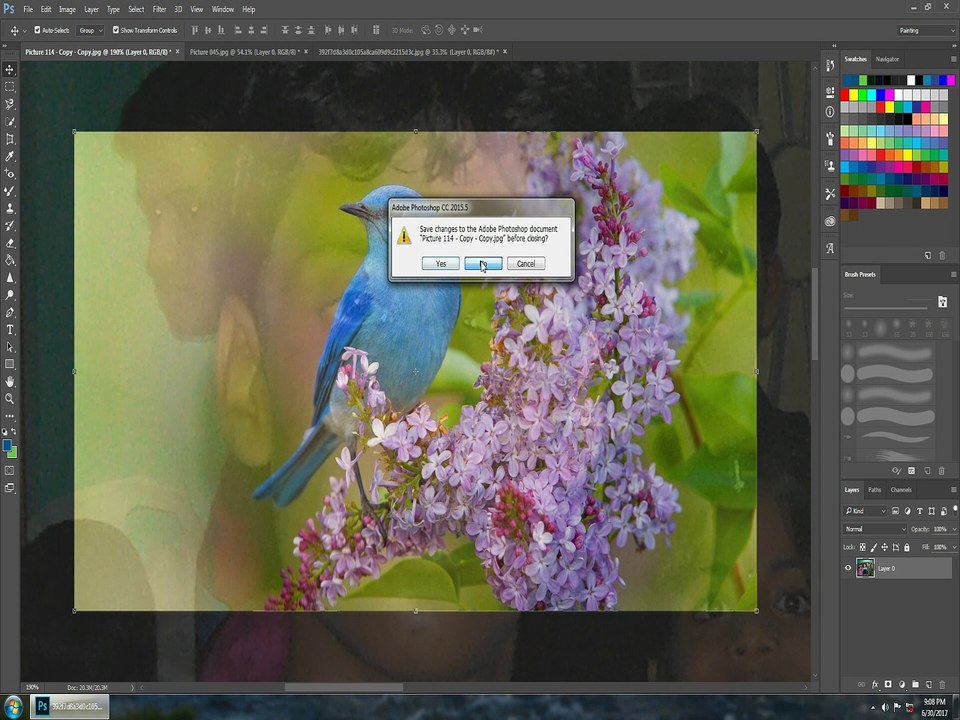Click Yes in save changes dialog
The height and width of the screenshot is (720, 960).
pos(441,263)
